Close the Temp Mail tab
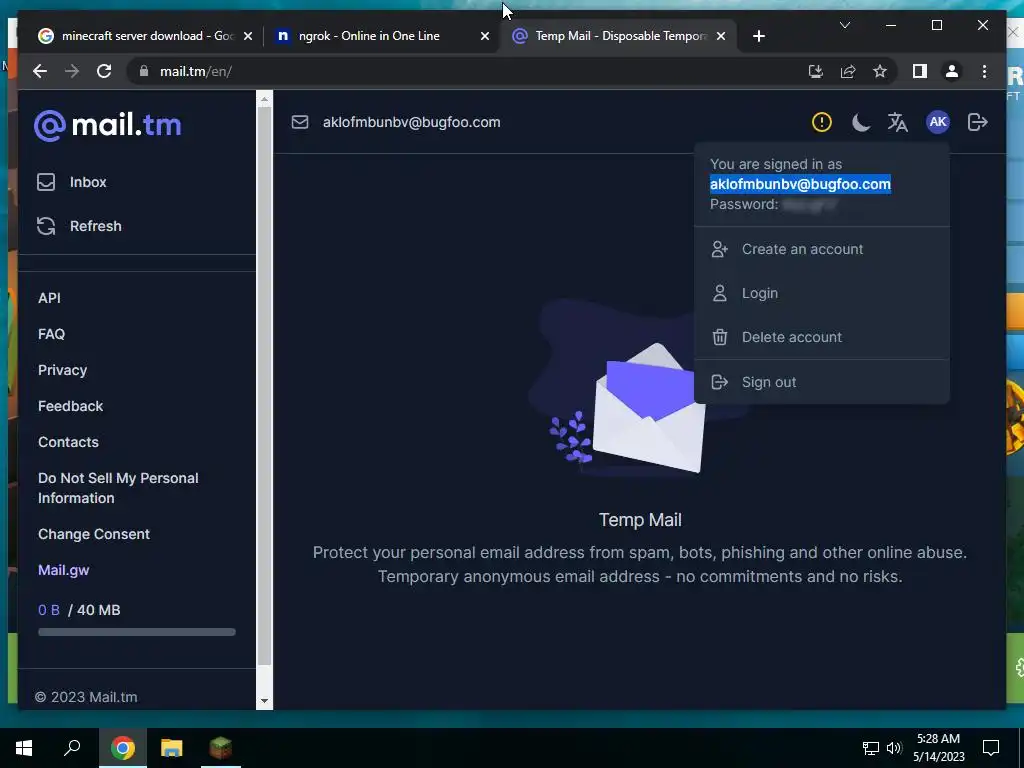This screenshot has height=768, width=1024. (x=720, y=36)
